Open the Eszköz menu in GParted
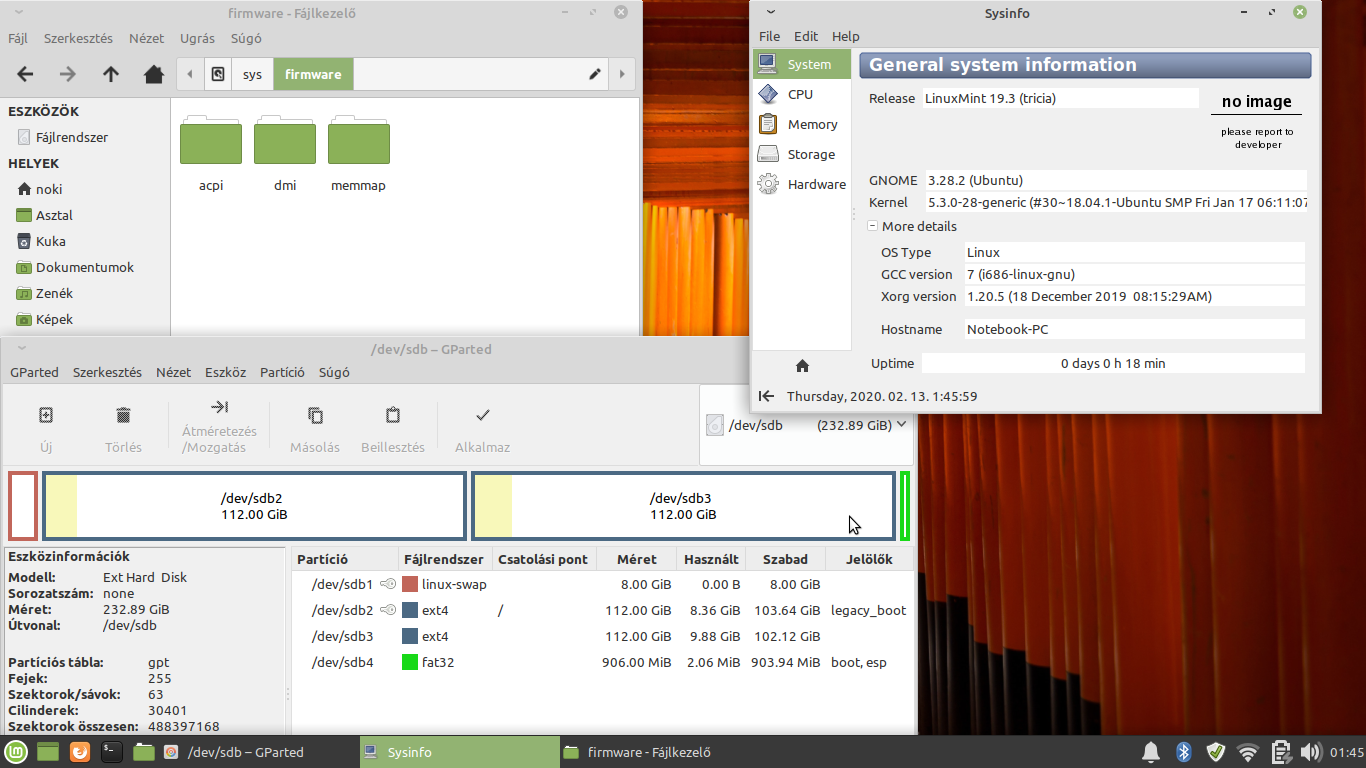Image resolution: width=1366 pixels, height=768 pixels. coord(225,372)
